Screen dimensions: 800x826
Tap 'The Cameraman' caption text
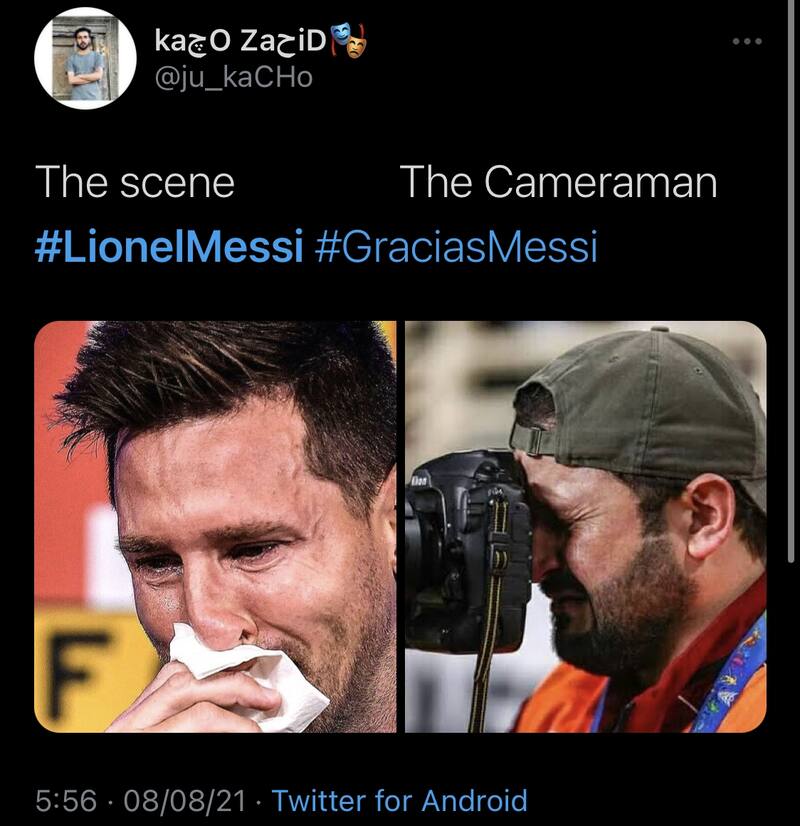click(558, 183)
